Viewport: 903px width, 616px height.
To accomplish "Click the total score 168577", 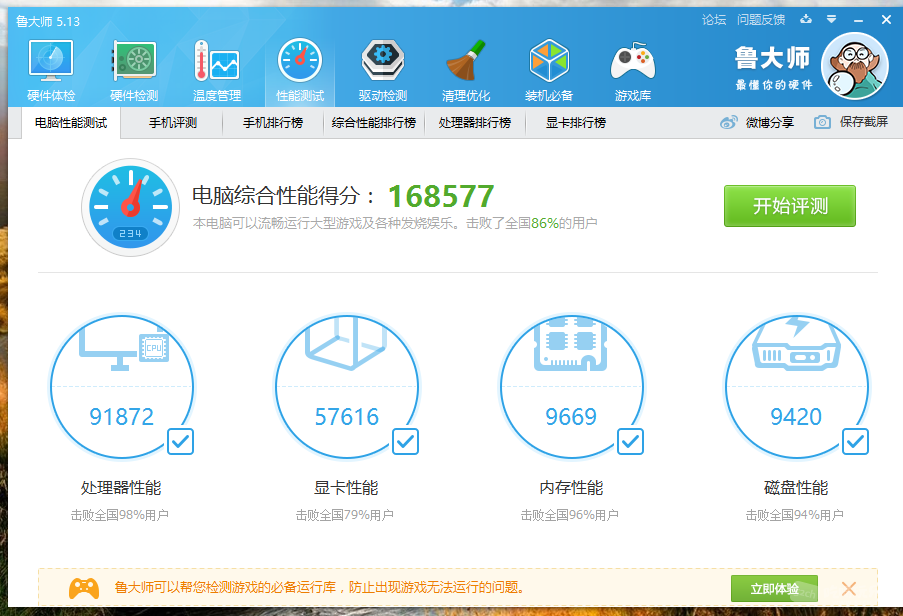I will 441,196.
